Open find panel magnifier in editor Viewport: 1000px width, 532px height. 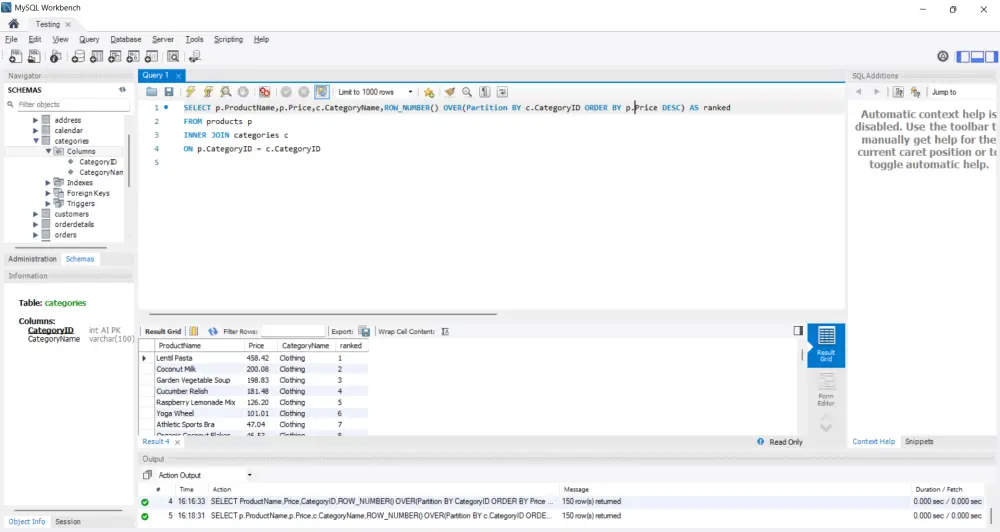click(467, 92)
